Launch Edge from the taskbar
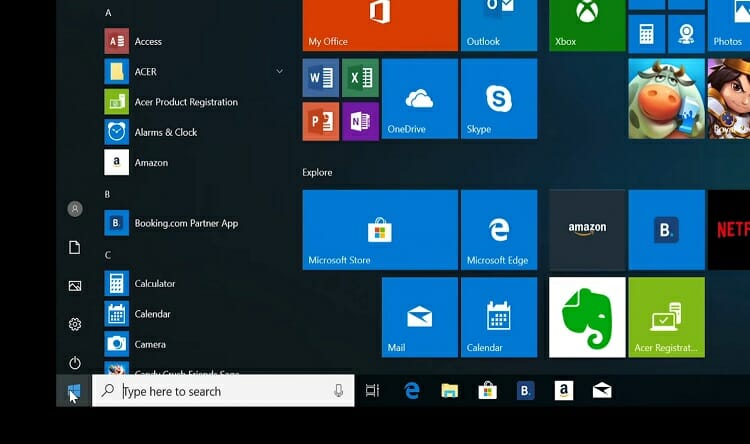Image resolution: width=750 pixels, height=444 pixels. tap(412, 391)
